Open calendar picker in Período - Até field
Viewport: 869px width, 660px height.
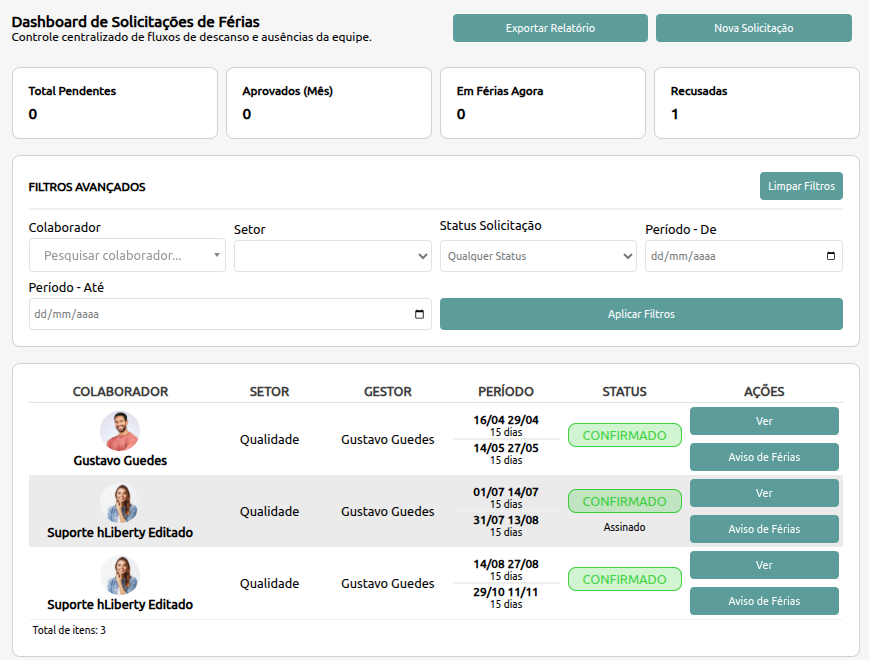(x=419, y=314)
